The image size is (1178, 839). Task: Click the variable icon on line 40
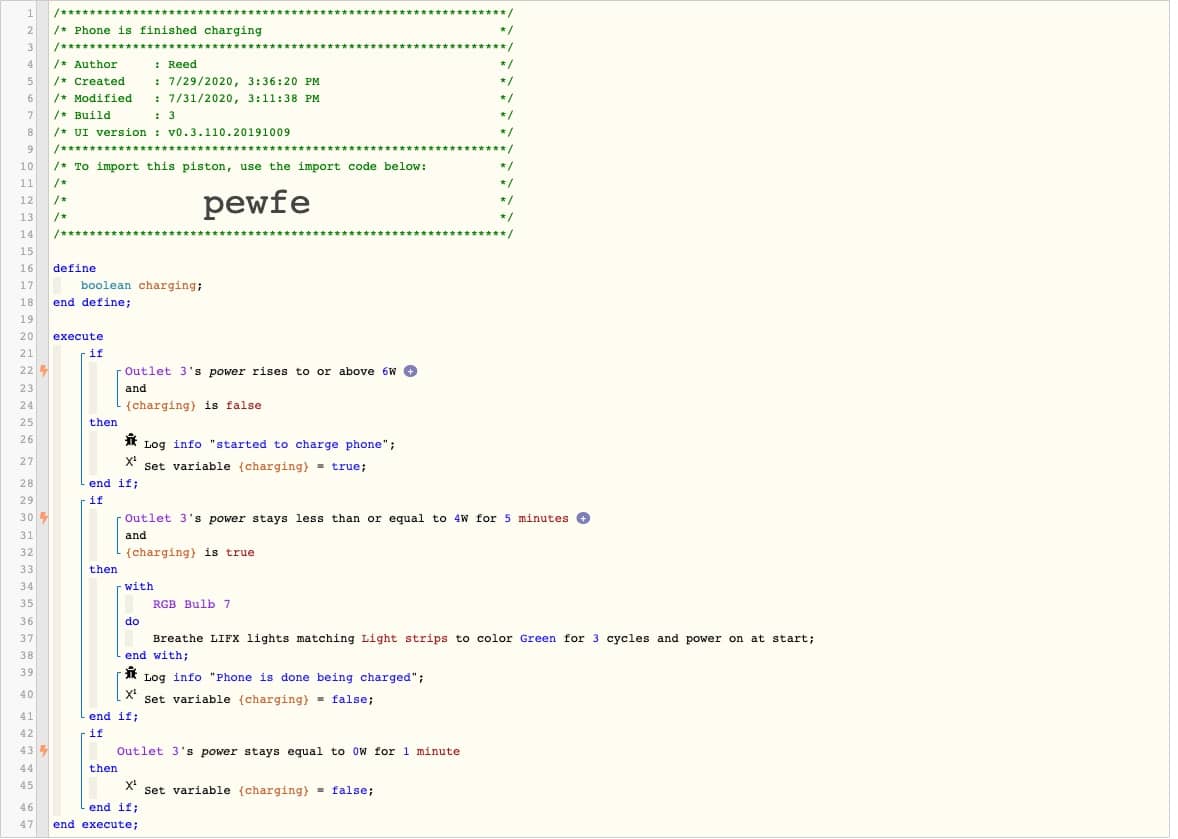point(131,696)
